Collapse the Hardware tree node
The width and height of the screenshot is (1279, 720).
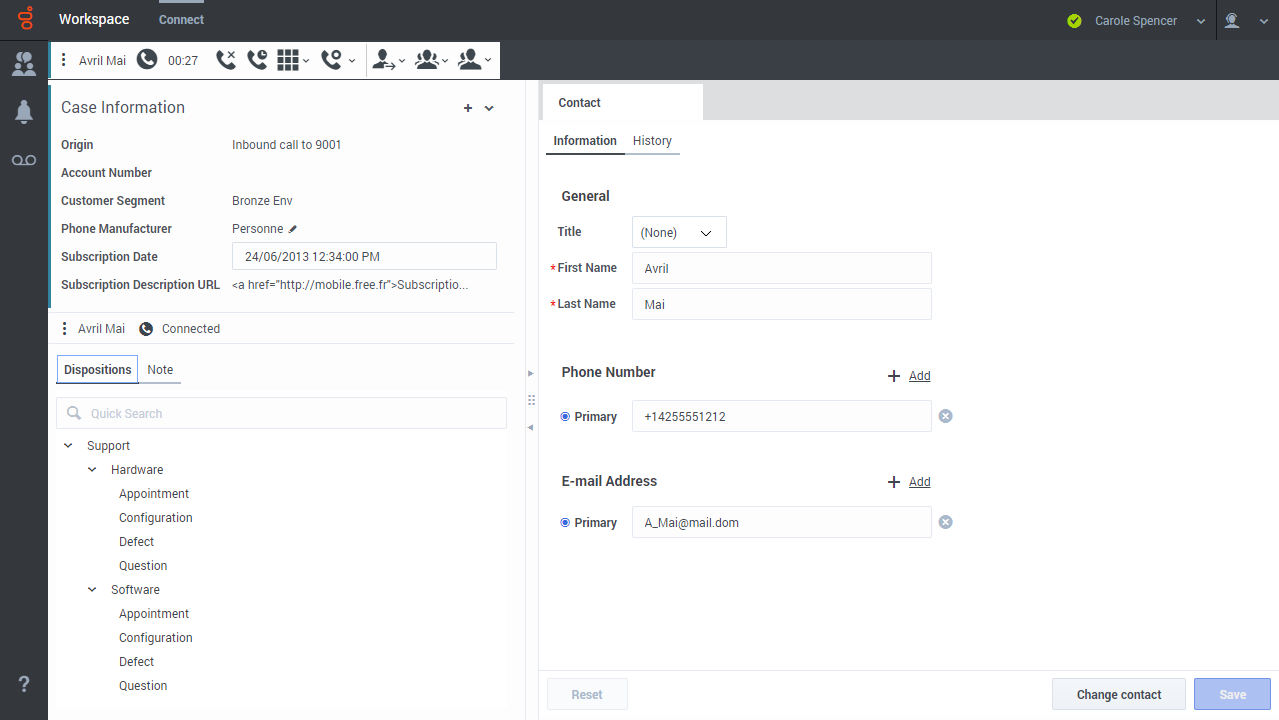(x=92, y=470)
